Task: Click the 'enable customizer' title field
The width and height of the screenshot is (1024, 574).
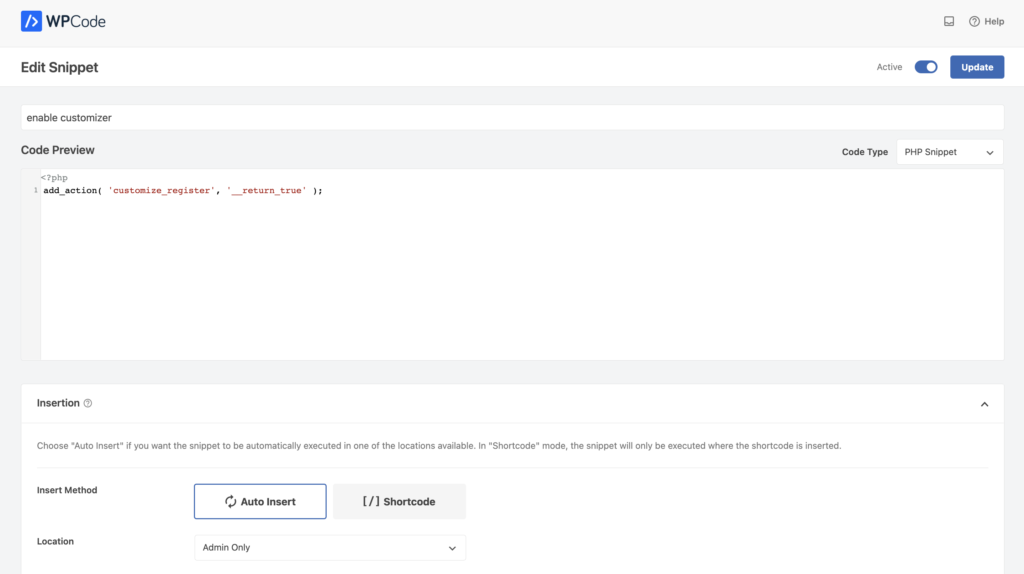Action: pos(512,117)
